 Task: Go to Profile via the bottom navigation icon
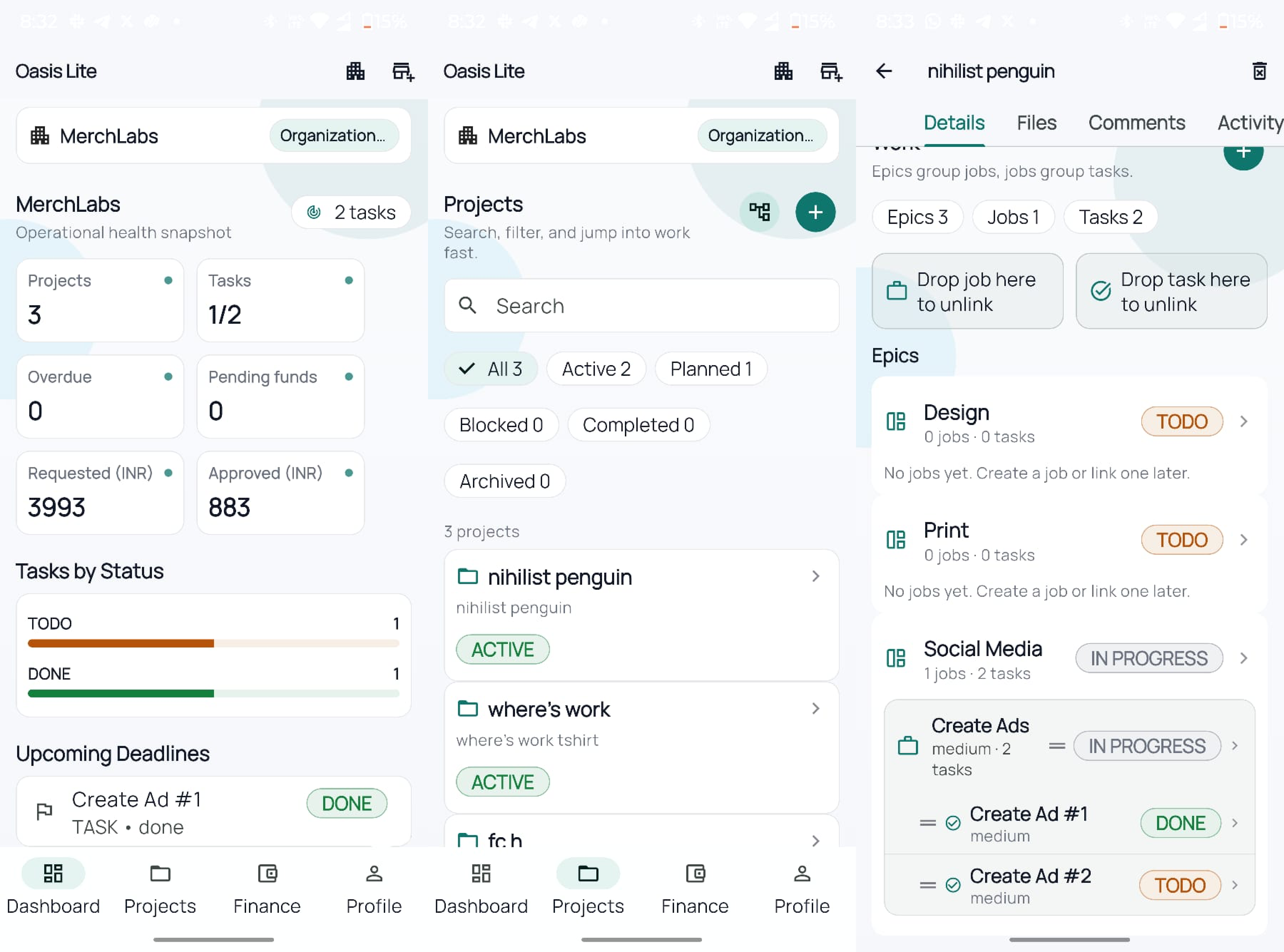pyautogui.click(x=373, y=887)
